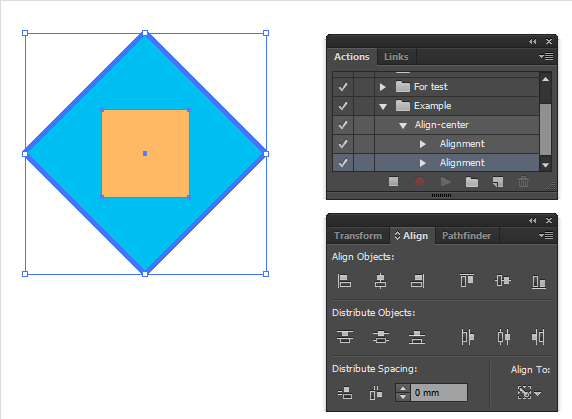Collapse the Align-center action

point(403,125)
